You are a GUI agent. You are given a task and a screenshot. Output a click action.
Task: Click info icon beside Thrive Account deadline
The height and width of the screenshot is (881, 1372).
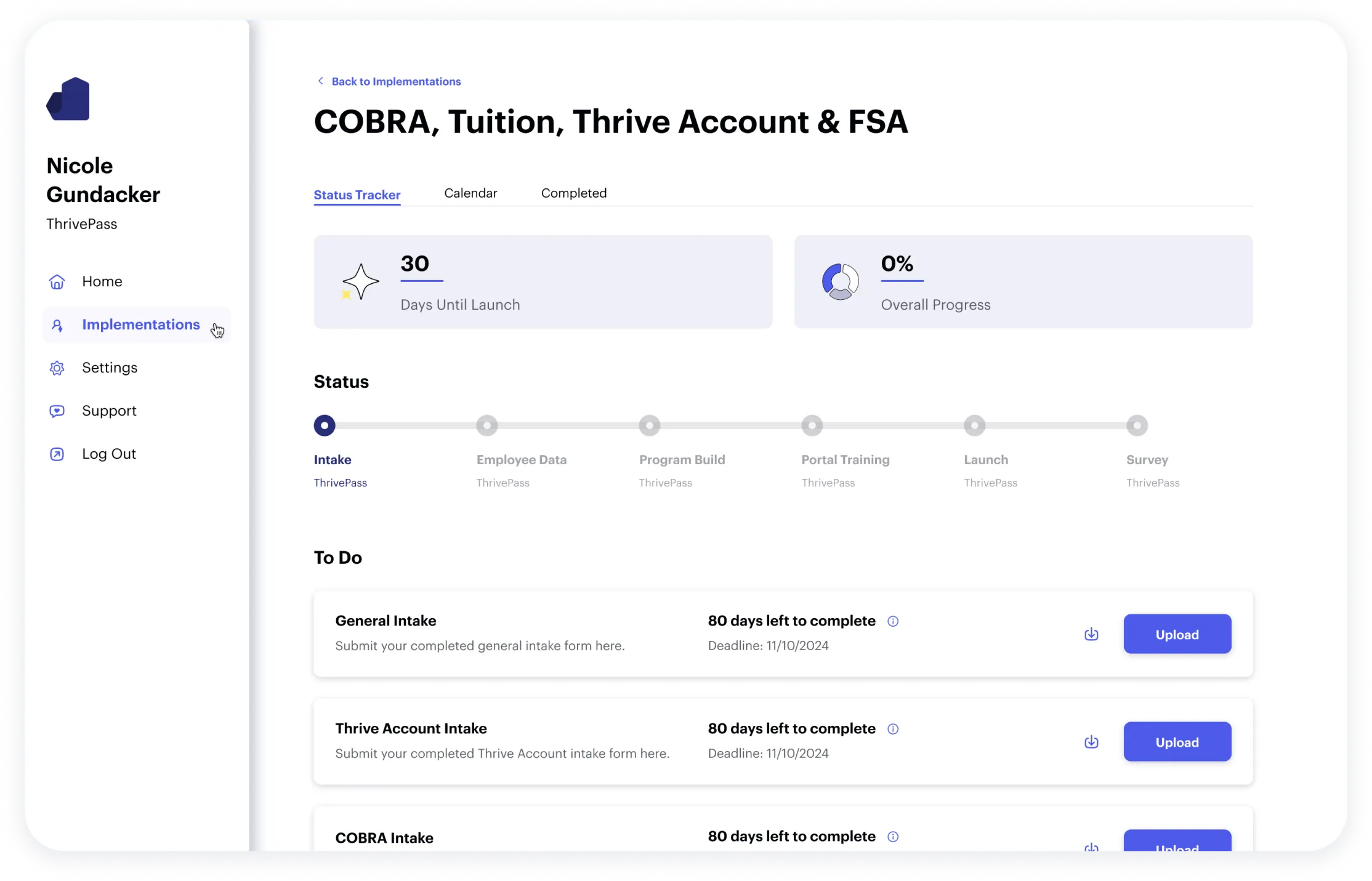[x=893, y=729]
